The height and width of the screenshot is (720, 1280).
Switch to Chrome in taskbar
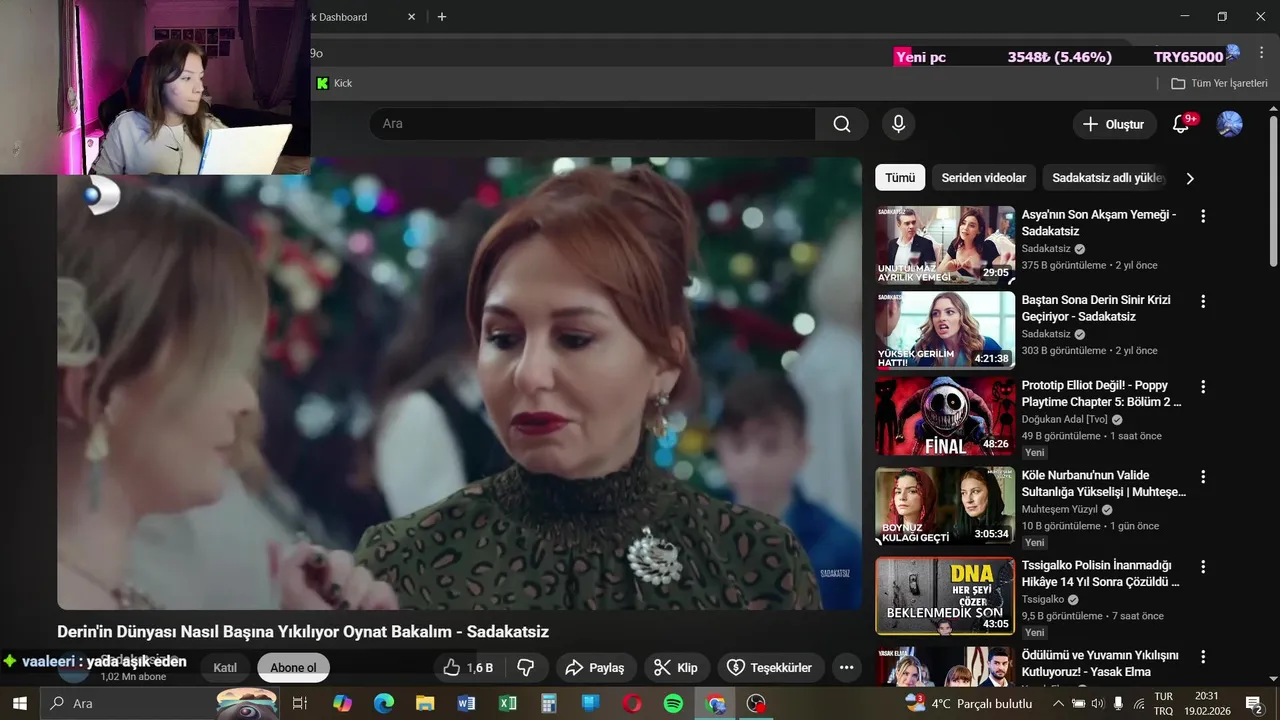click(x=715, y=703)
